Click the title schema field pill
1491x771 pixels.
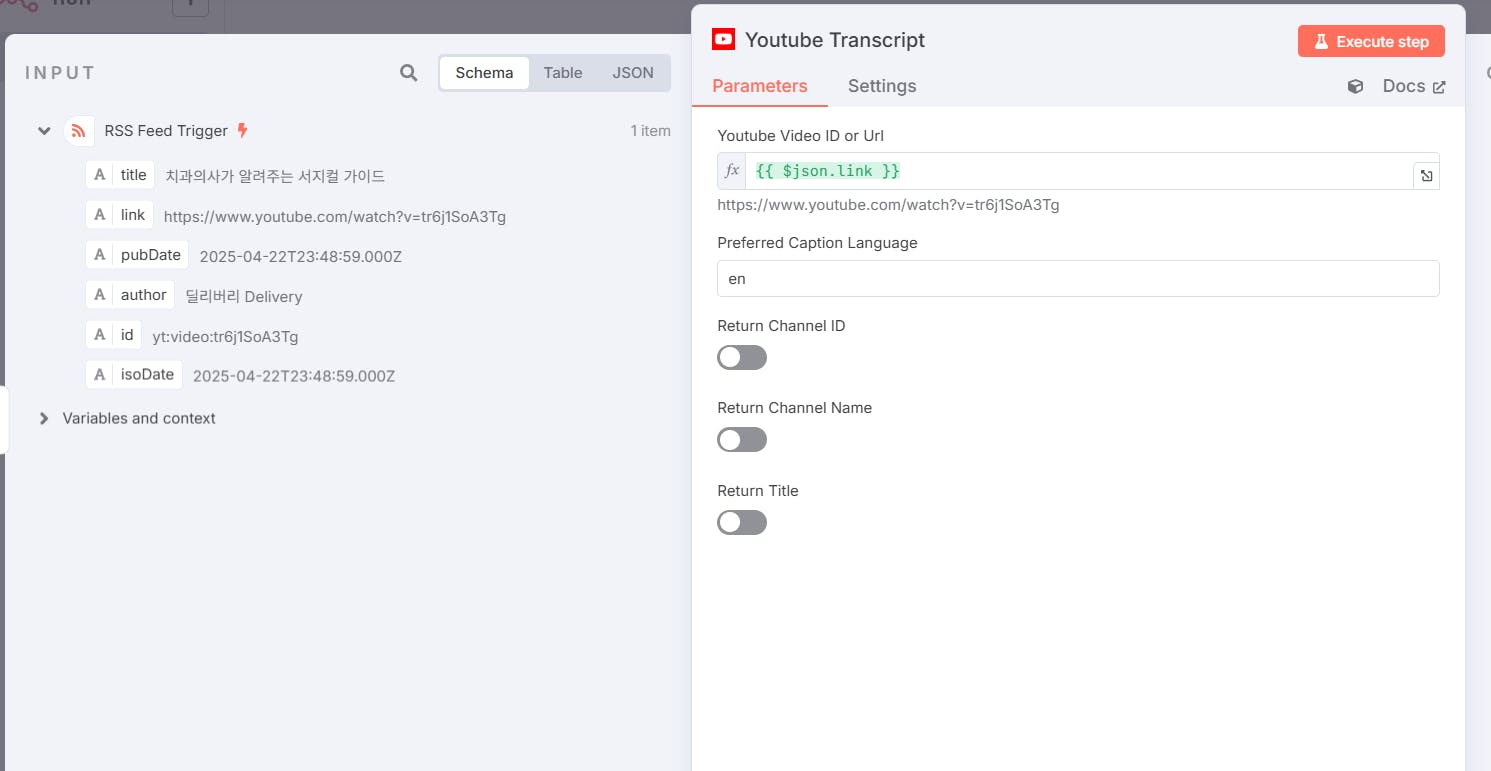(120, 175)
